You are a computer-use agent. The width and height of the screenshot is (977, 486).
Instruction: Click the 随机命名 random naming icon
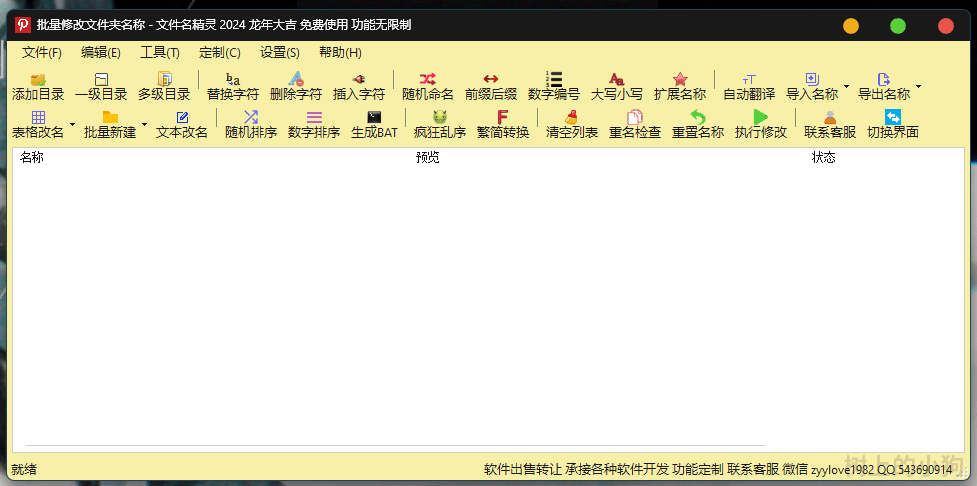tap(428, 79)
